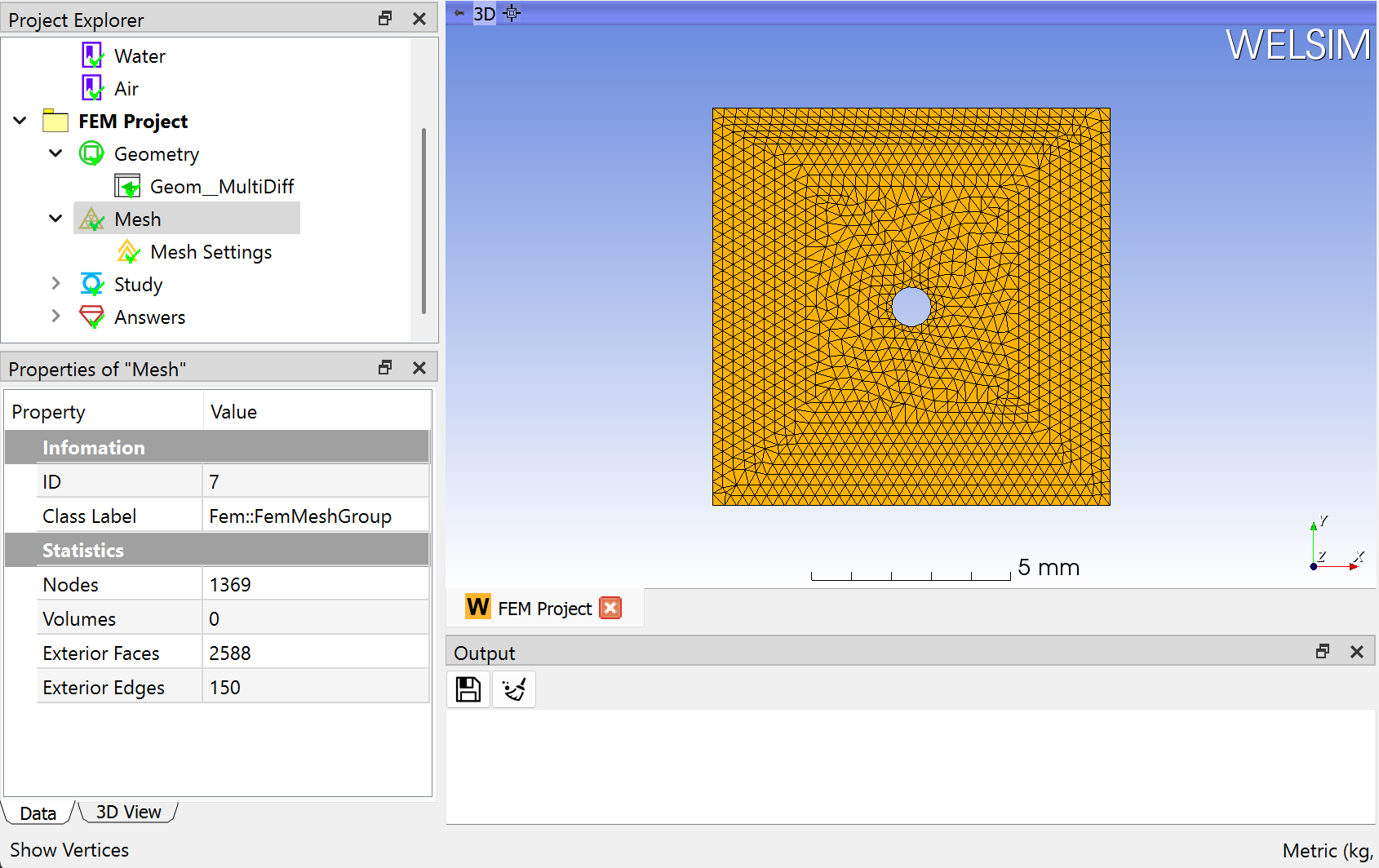The width and height of the screenshot is (1379, 868).
Task: Float the Properties of Mesh panel
Action: [385, 368]
